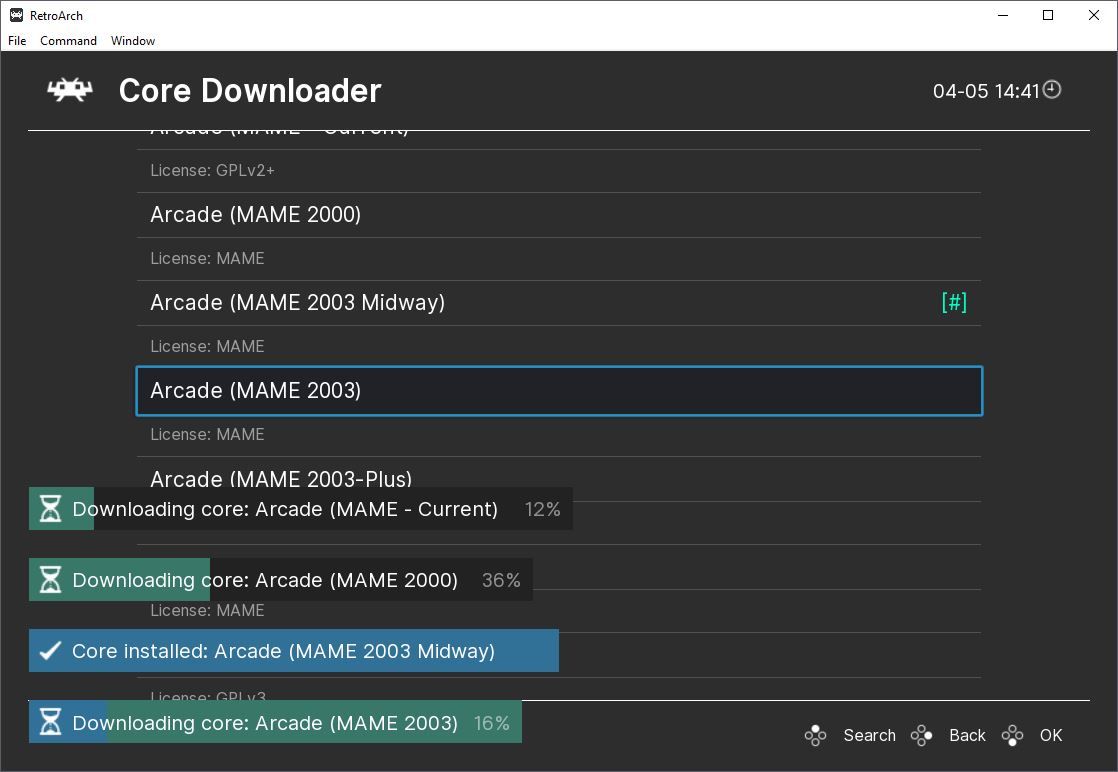Click the Core Downloader heading
The width and height of the screenshot is (1118, 772).
250,91
